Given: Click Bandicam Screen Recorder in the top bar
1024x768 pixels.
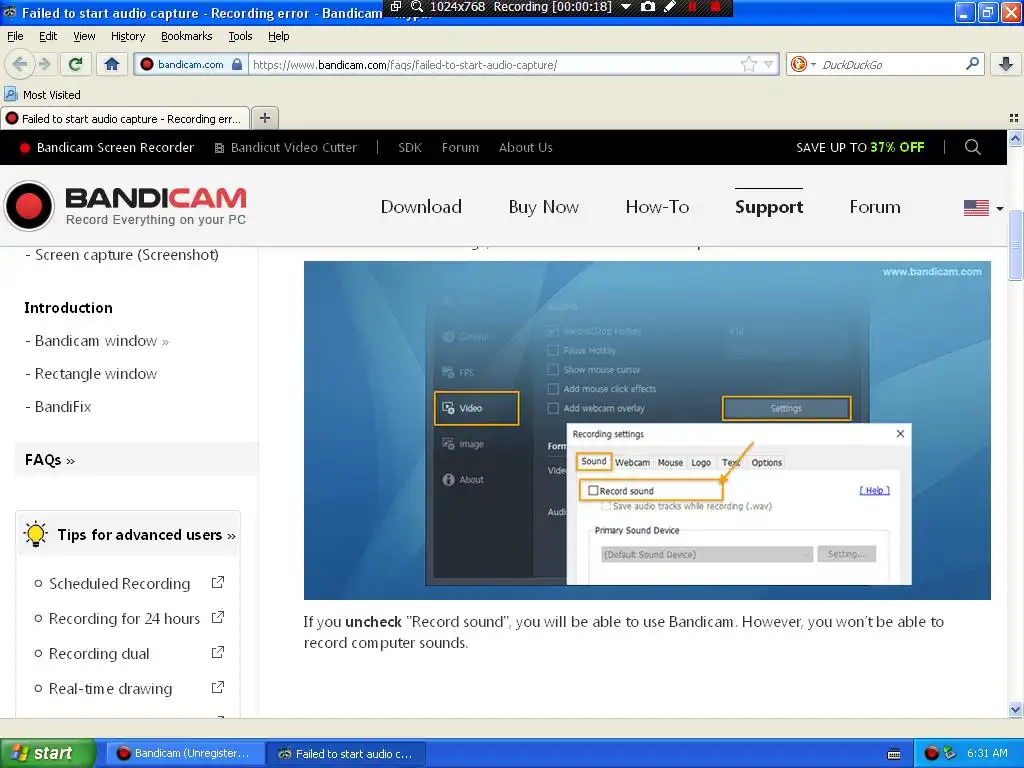Looking at the screenshot, I should (107, 148).
